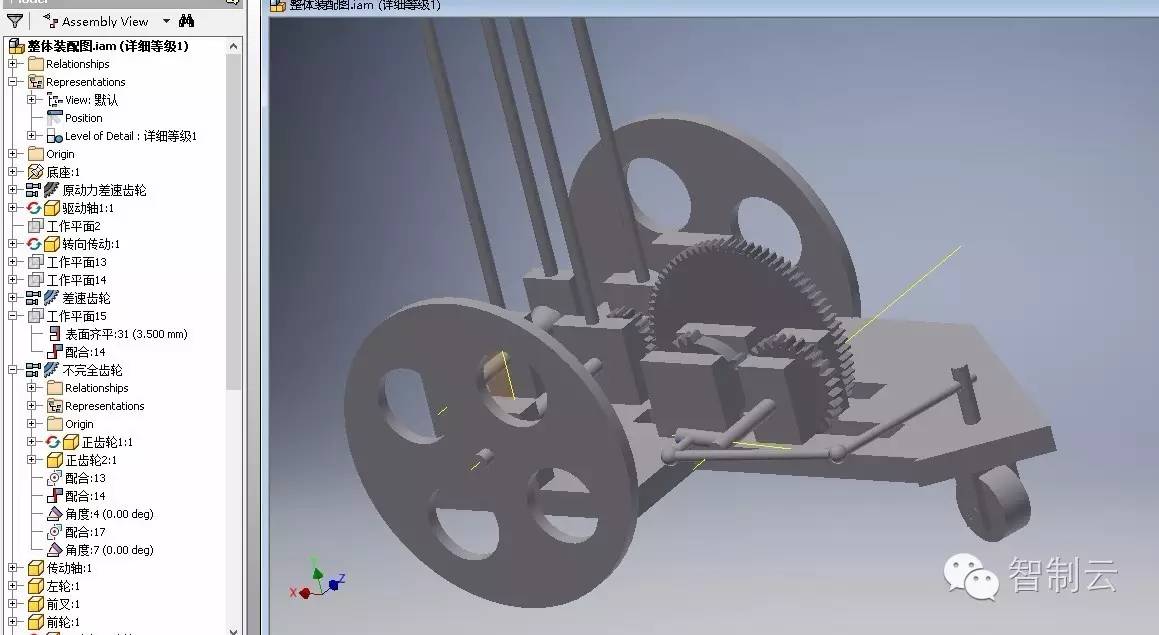Expand Relationships under 不完全齿轮

point(32,388)
